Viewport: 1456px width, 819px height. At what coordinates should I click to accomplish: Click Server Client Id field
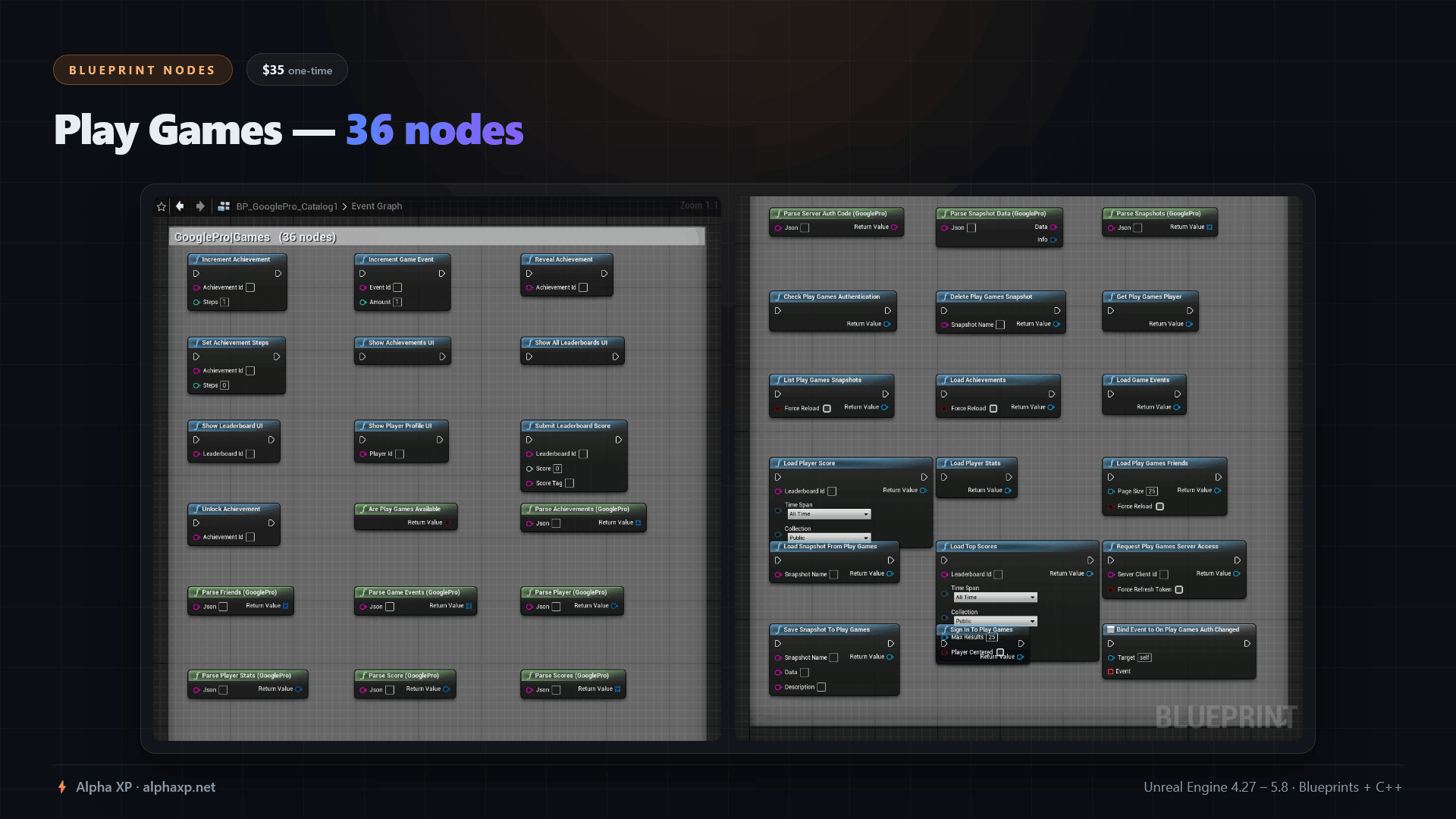click(1164, 575)
